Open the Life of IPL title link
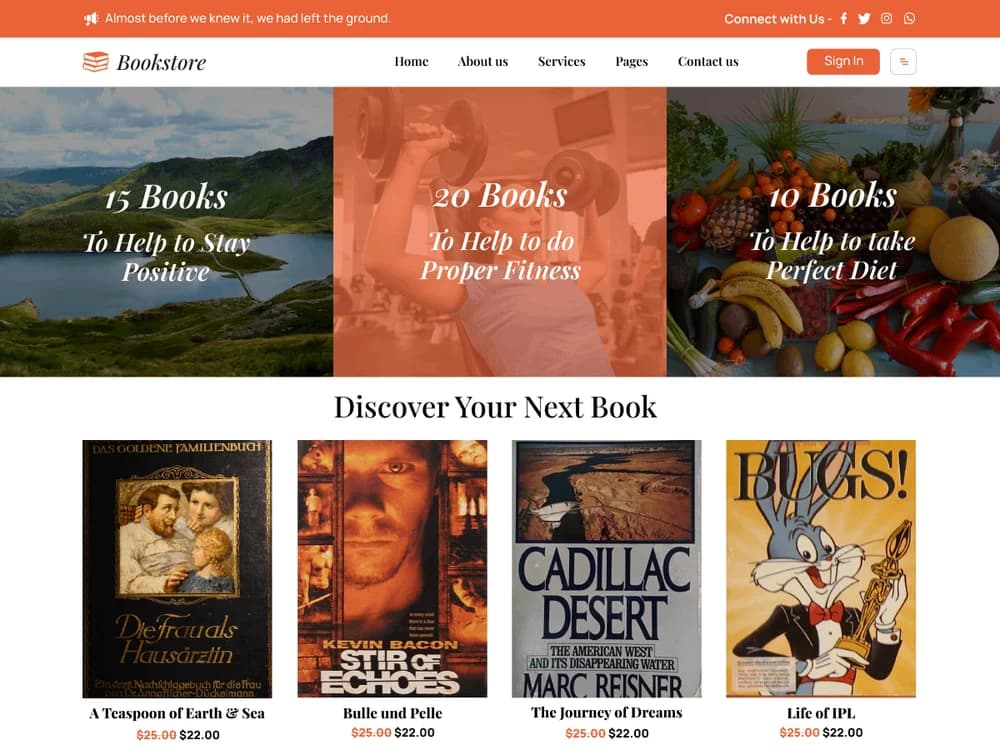1000x750 pixels. (x=821, y=713)
